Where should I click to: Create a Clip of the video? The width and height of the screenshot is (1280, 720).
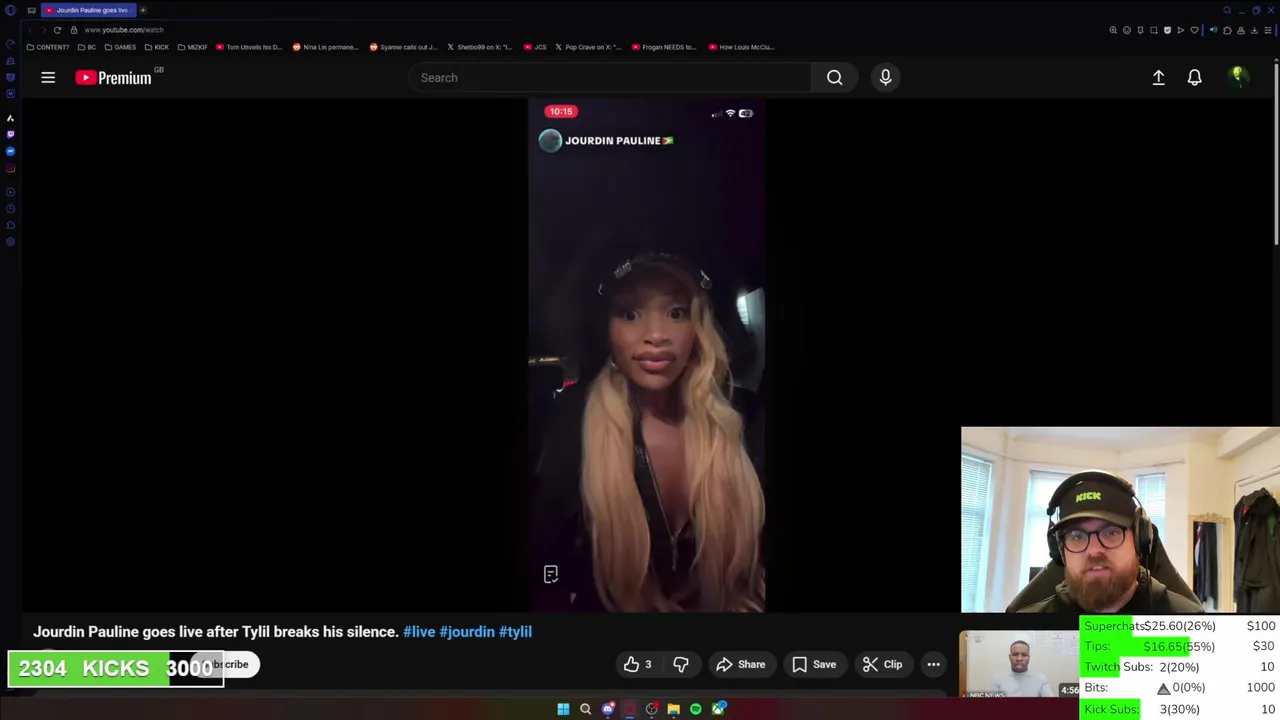[882, 664]
